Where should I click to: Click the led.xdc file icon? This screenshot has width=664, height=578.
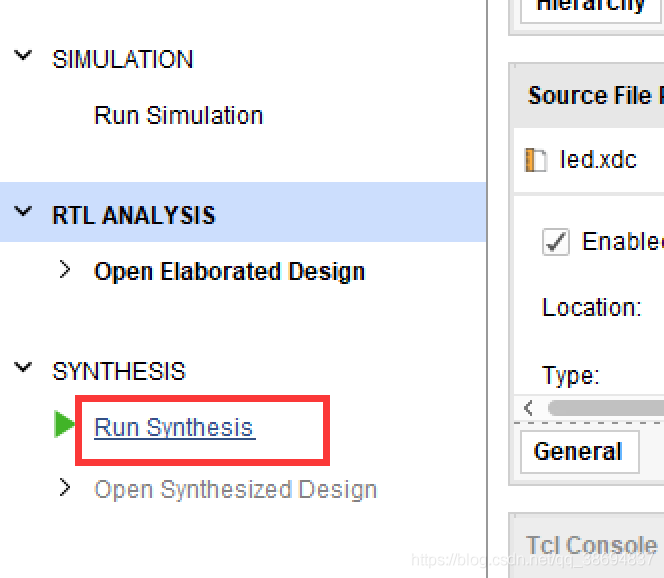click(x=535, y=160)
